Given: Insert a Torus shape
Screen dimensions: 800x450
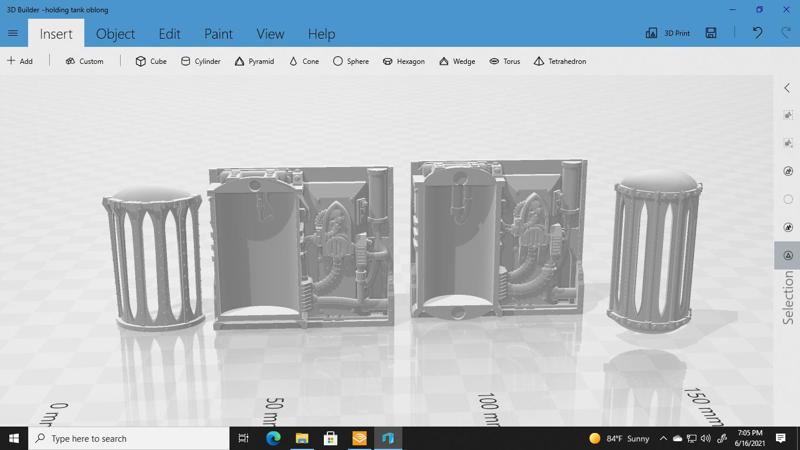Looking at the screenshot, I should (505, 61).
